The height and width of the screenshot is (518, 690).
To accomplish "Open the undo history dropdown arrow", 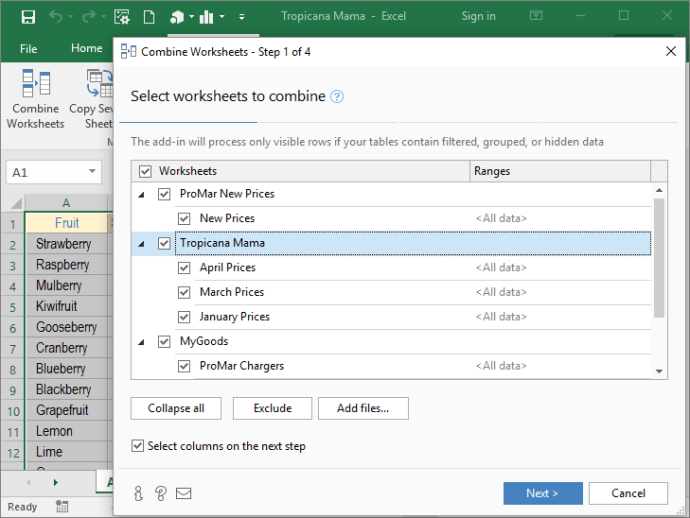I will [70, 17].
